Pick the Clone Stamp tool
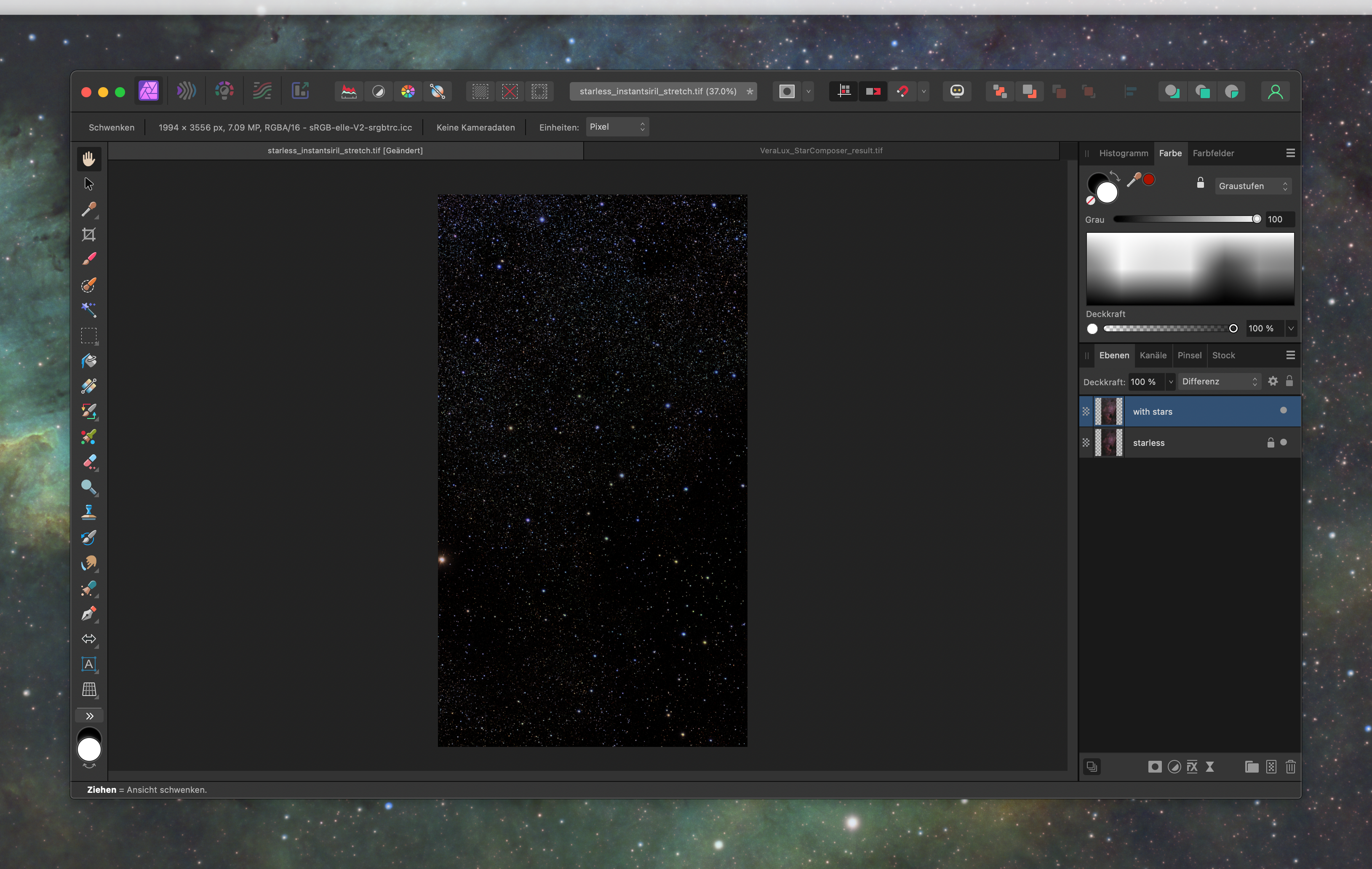1372x869 pixels. point(89,512)
